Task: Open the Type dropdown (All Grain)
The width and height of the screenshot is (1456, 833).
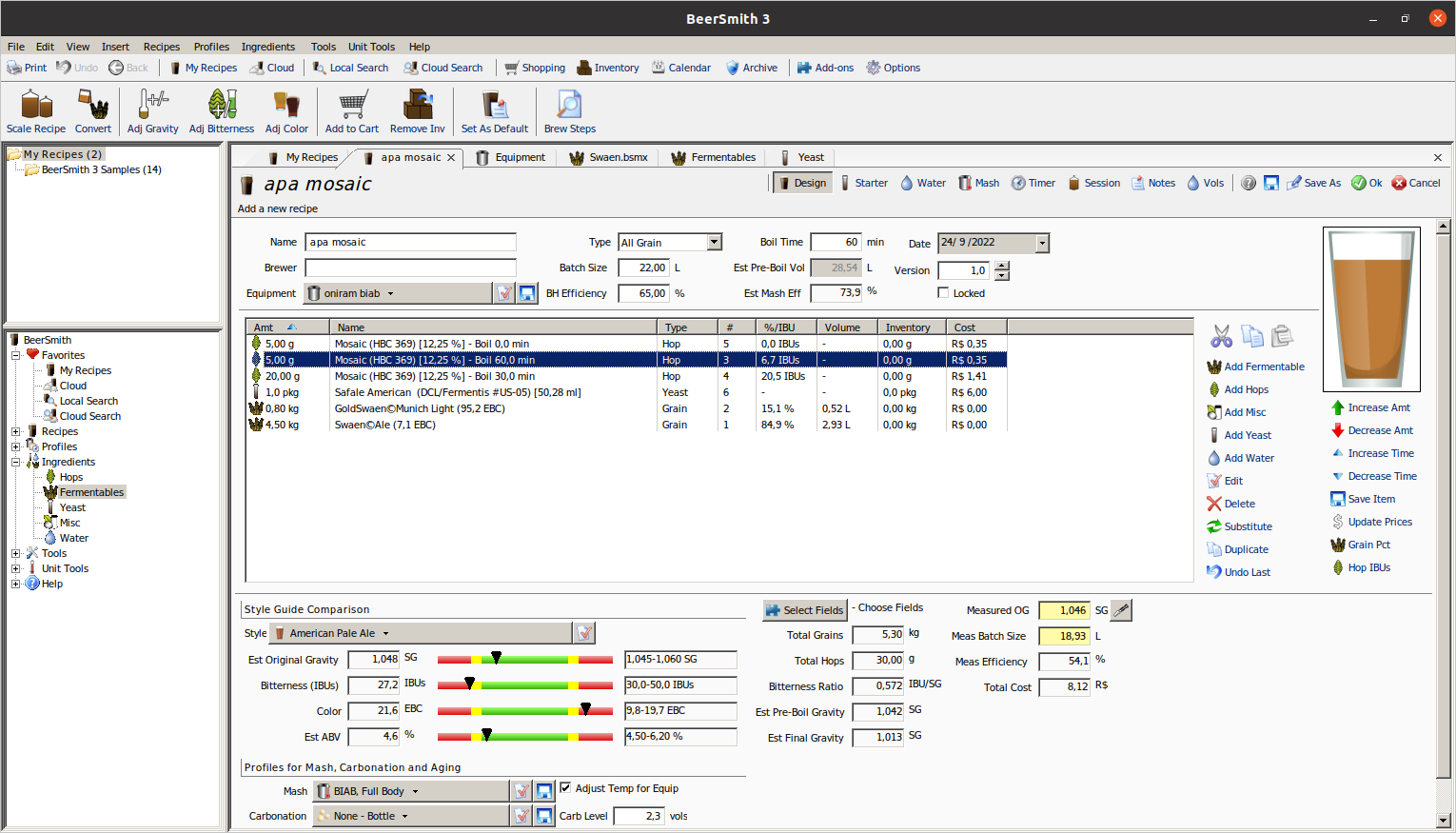Action: pyautogui.click(x=714, y=243)
